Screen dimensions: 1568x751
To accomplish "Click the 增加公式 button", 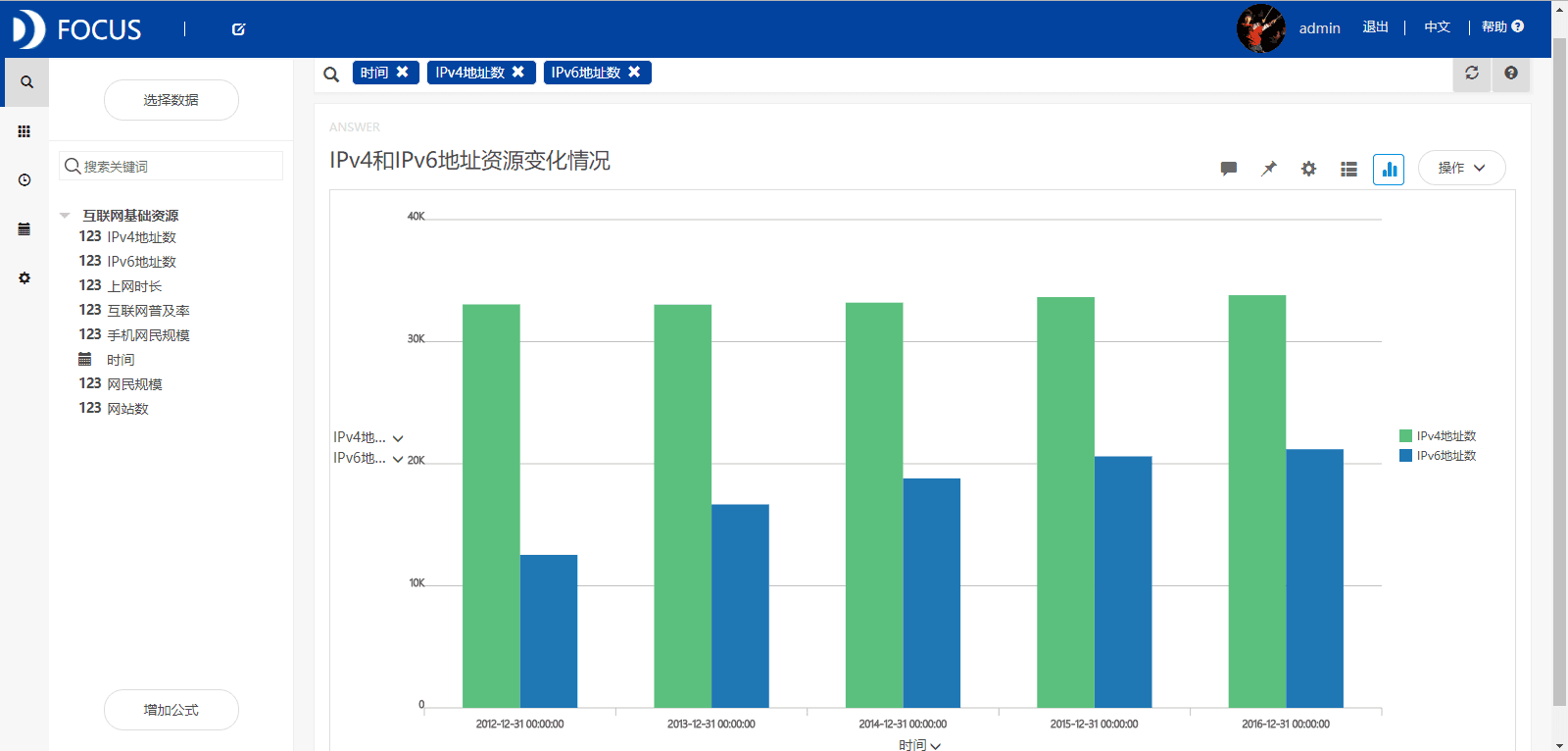I will click(x=171, y=710).
